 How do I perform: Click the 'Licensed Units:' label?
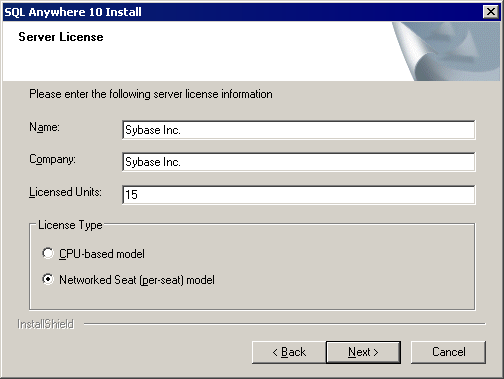[x=65, y=192]
